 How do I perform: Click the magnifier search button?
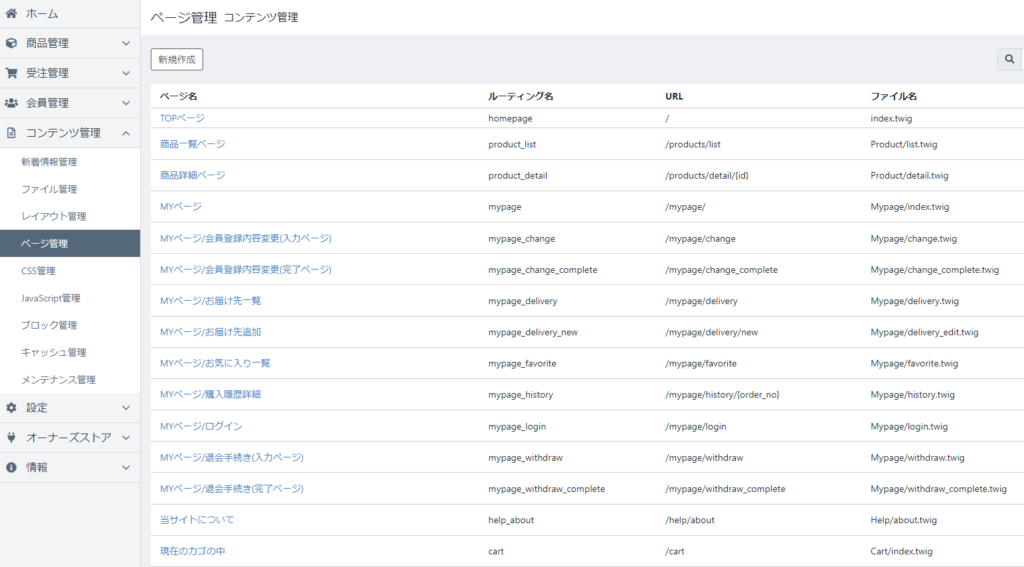point(1010,60)
